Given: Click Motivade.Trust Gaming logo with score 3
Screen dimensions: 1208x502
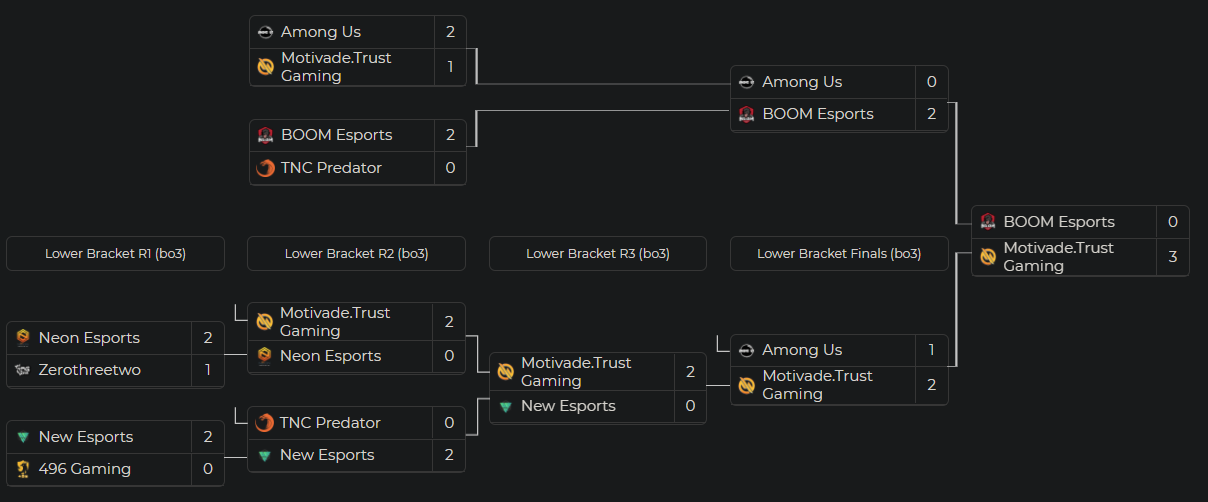Looking at the screenshot, I should [x=988, y=257].
